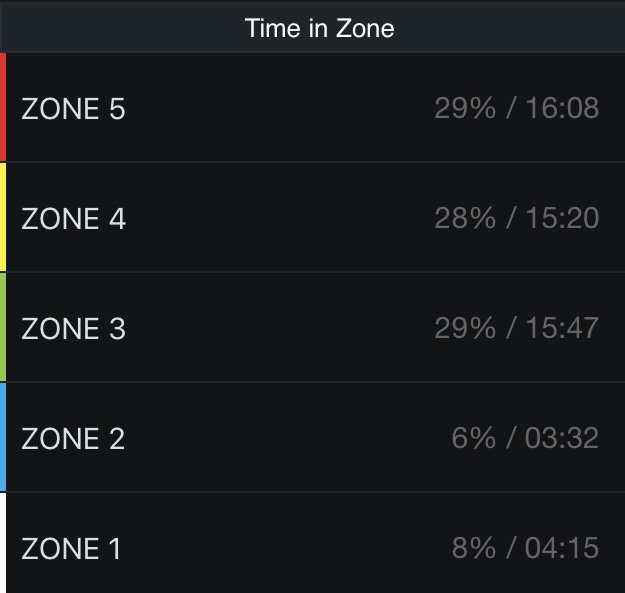Click the 28% / 15:20 value
Image resolution: width=625 pixels, height=593 pixels.
[x=516, y=218]
